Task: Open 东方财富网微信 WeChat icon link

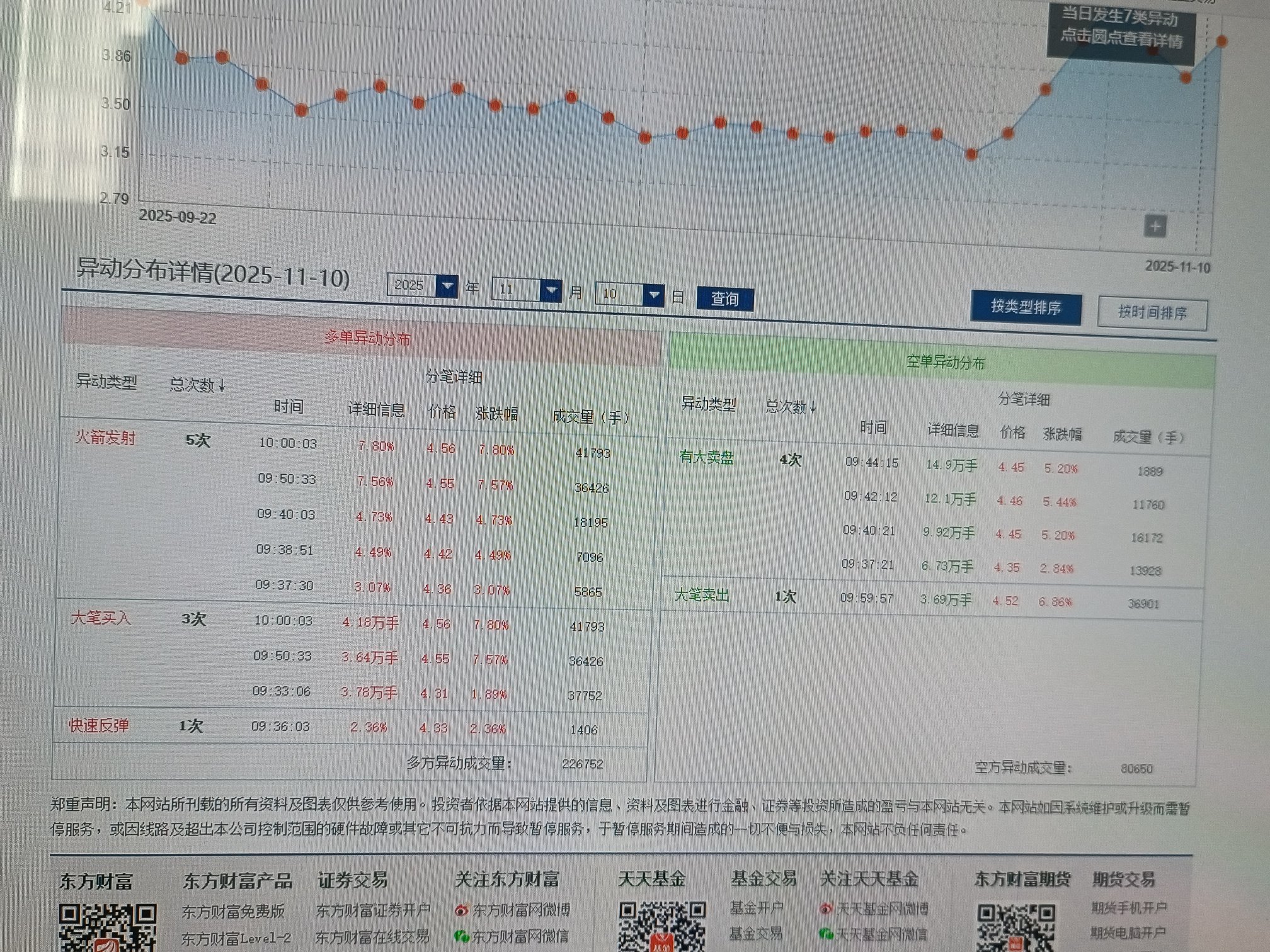Action: click(462, 936)
